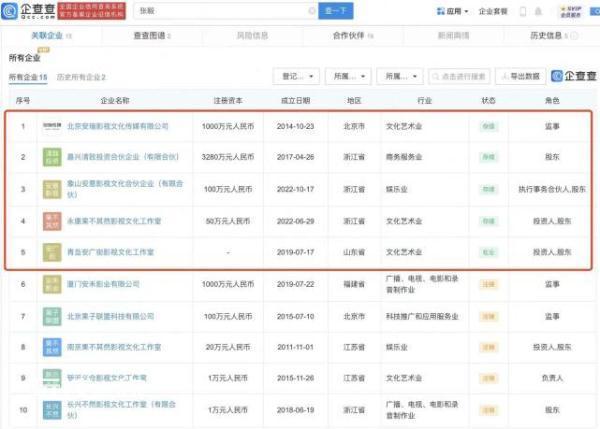The height and width of the screenshot is (429, 600).
Task: Switch to the 关联企业 tab
Action: tap(51, 36)
